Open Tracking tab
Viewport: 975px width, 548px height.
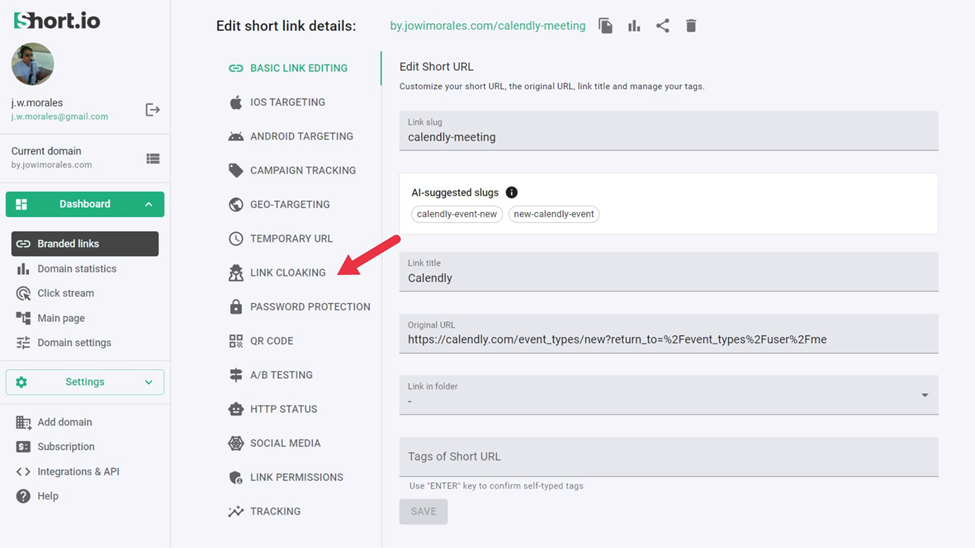pyautogui.click(x=275, y=511)
